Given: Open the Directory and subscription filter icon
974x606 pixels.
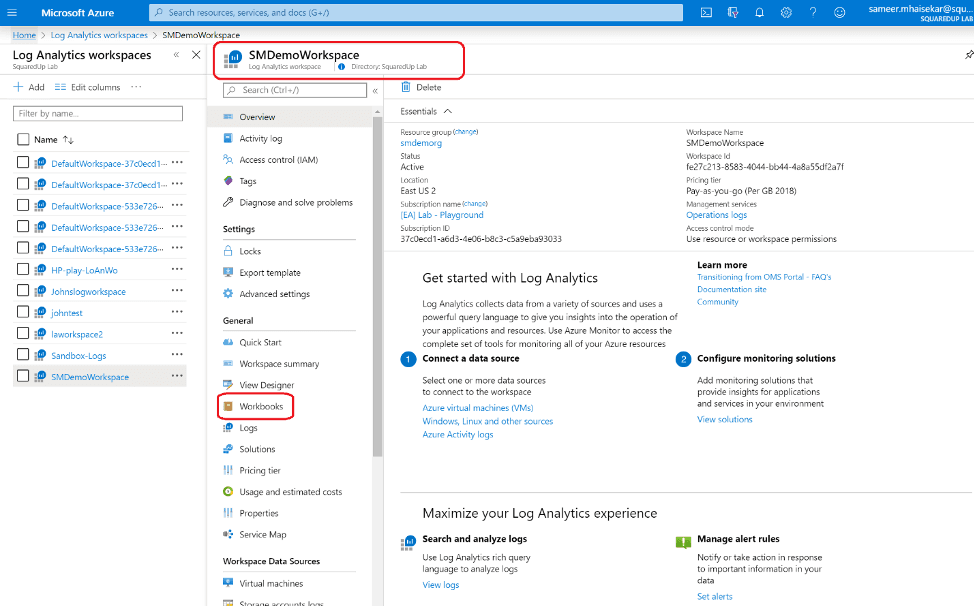Looking at the screenshot, I should coord(733,12).
